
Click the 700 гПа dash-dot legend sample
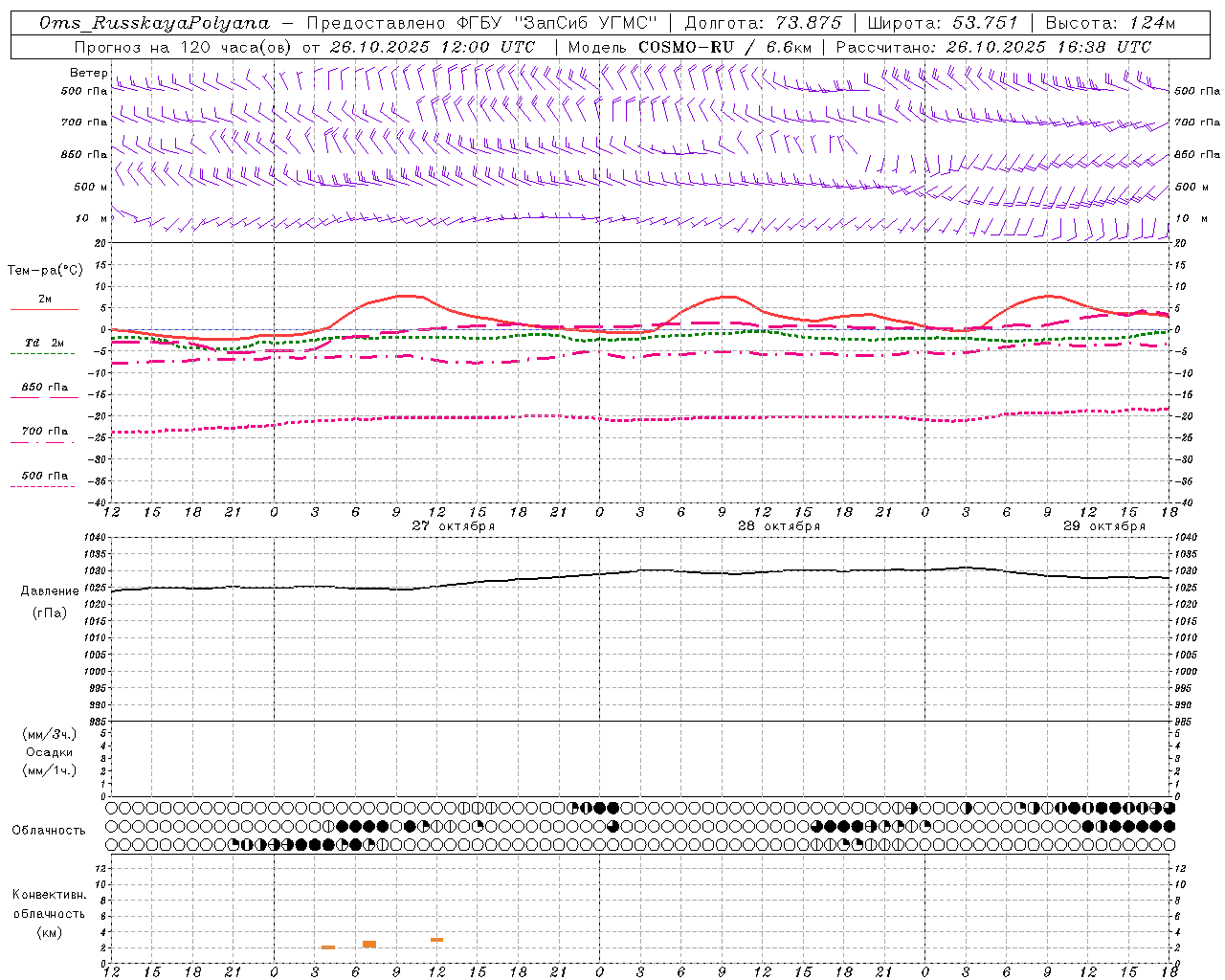tap(42, 443)
